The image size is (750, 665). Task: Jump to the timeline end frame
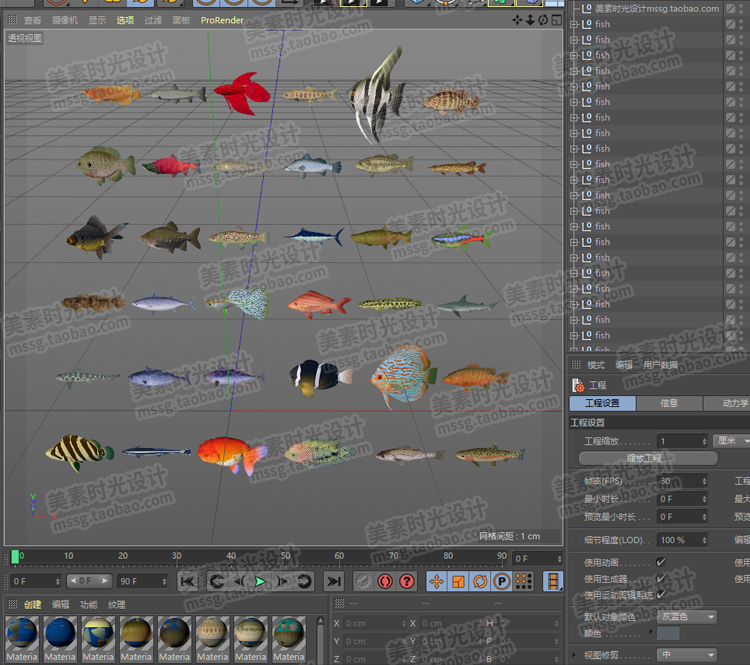coord(333,581)
